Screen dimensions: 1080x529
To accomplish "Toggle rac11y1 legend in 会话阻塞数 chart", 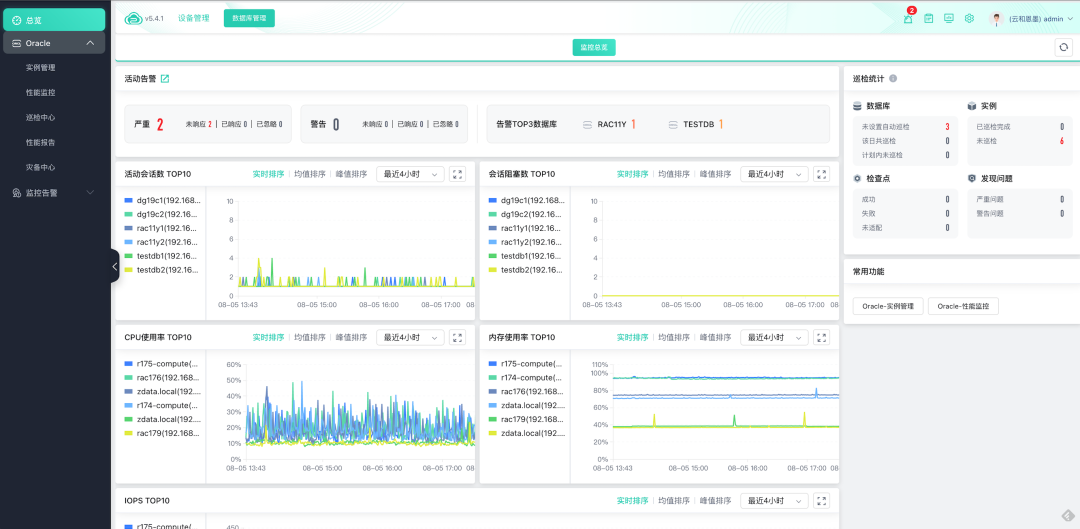I will click(x=526, y=228).
